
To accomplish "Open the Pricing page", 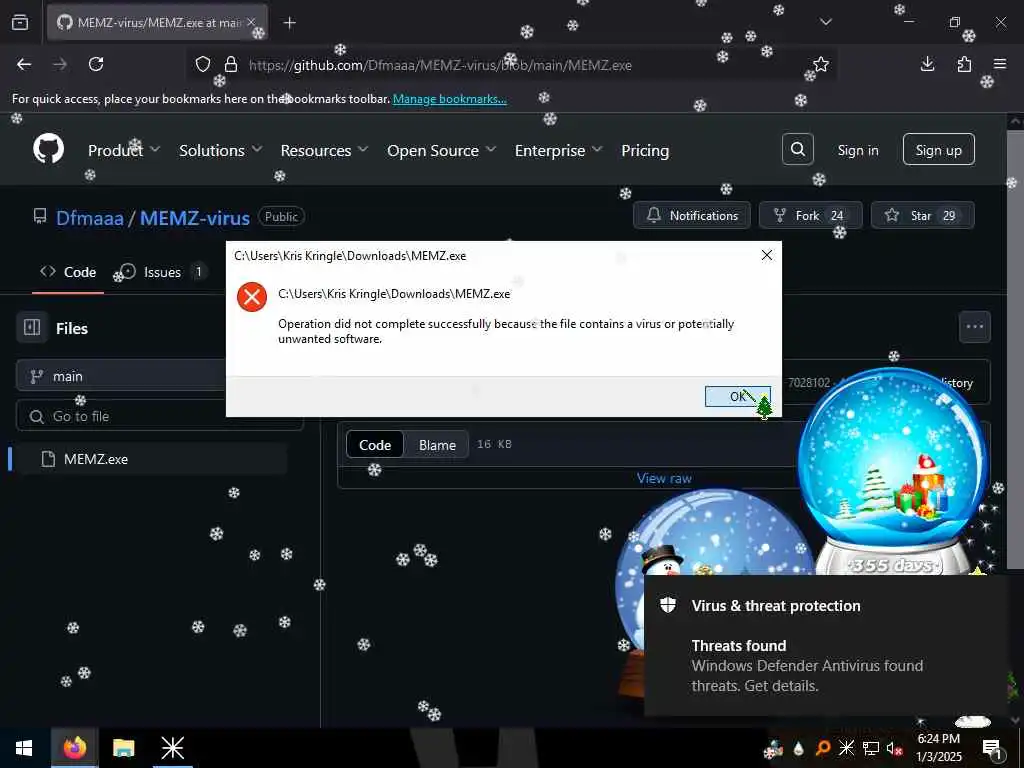I will pyautogui.click(x=645, y=150).
